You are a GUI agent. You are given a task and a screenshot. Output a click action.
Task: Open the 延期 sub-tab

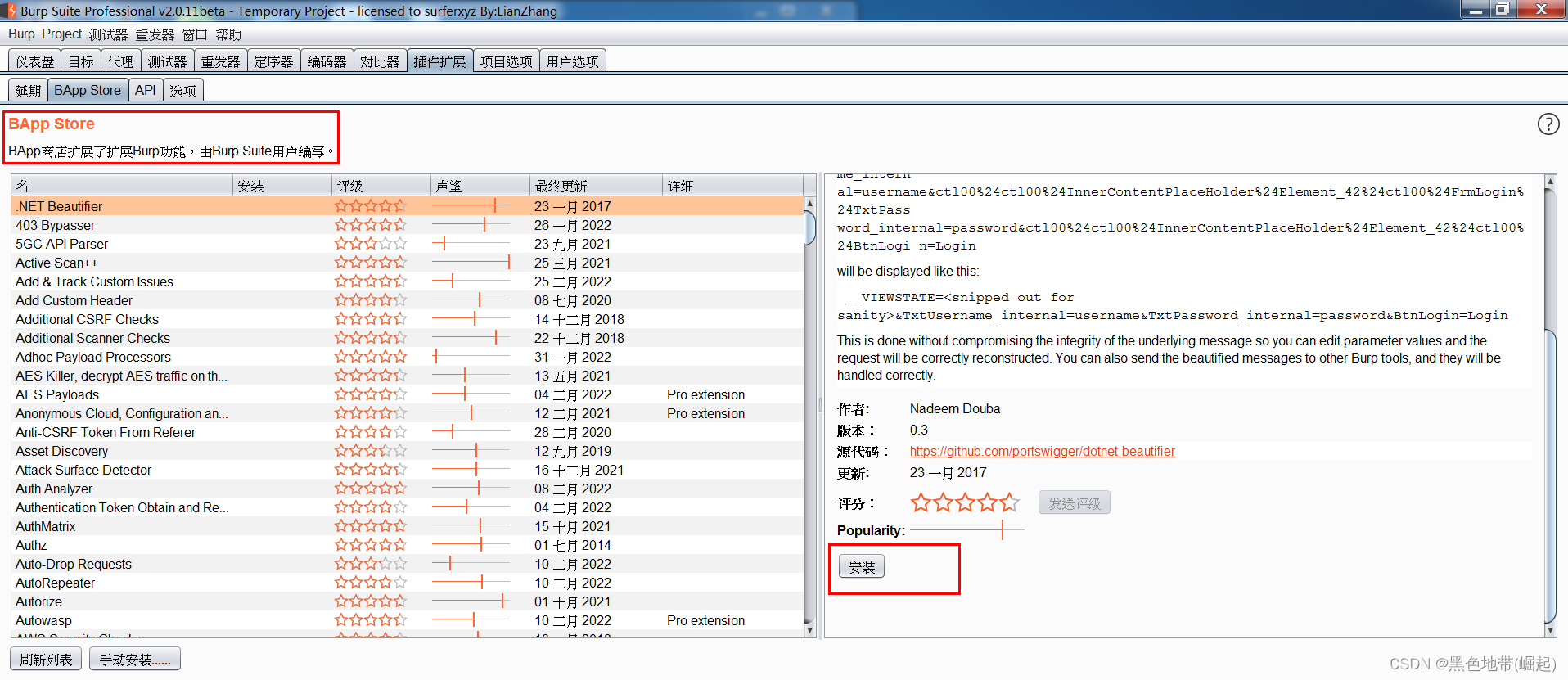tap(28, 90)
